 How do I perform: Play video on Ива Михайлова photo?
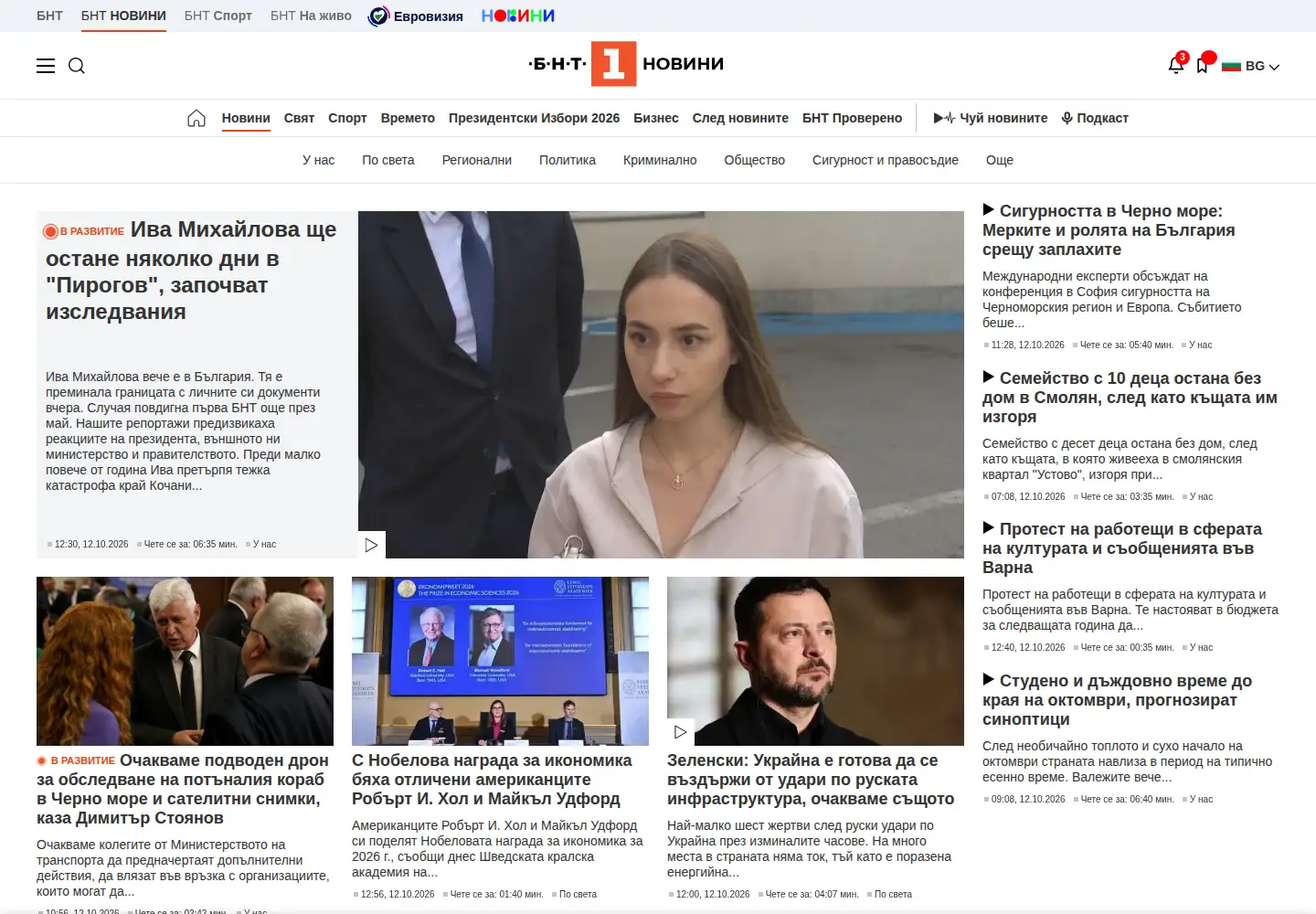(371, 545)
